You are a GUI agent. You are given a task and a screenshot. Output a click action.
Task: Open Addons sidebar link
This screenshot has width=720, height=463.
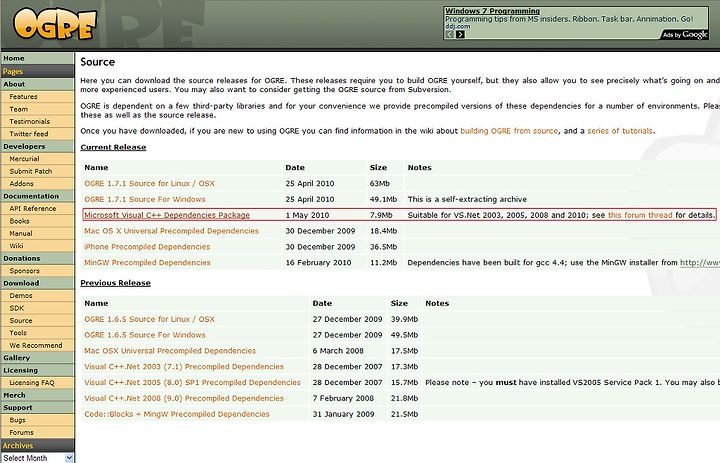(21, 183)
